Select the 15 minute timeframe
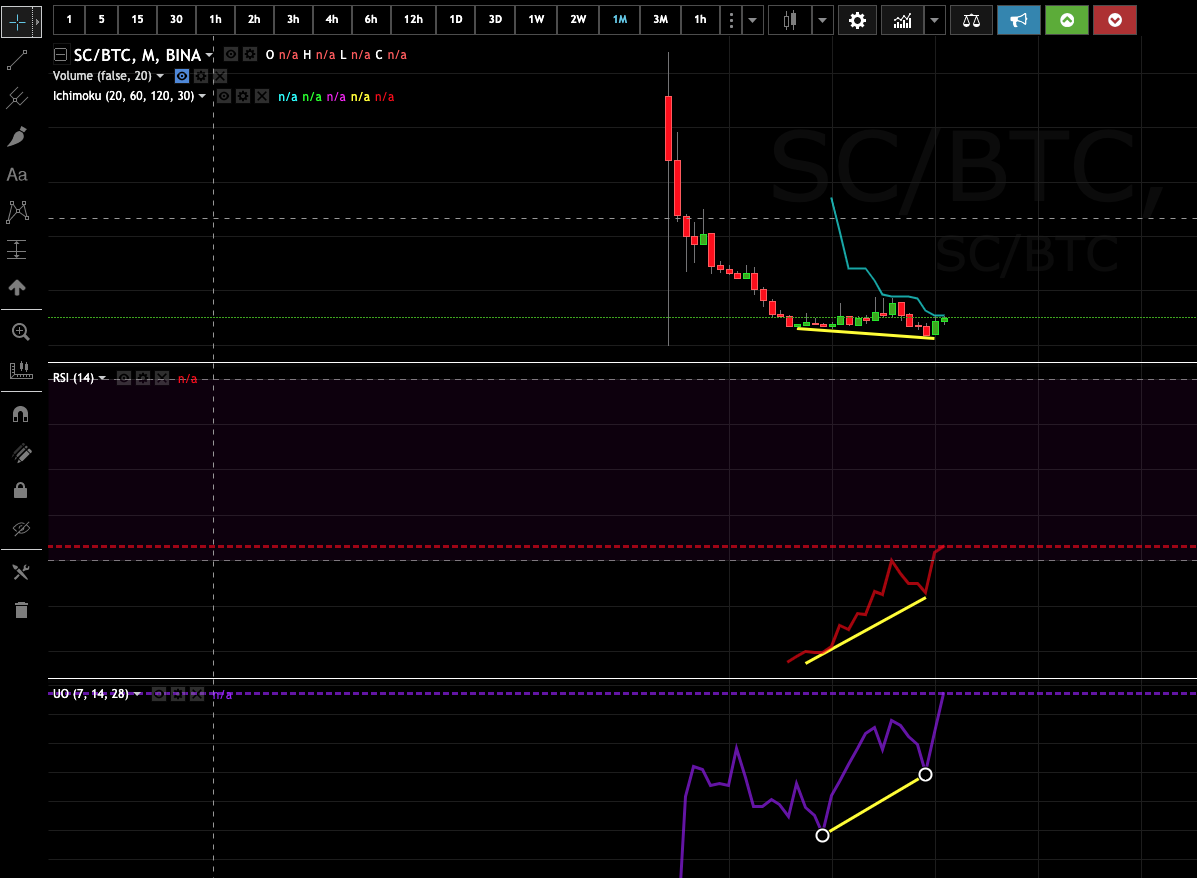Screen dimensions: 1197x878 [x=137, y=20]
